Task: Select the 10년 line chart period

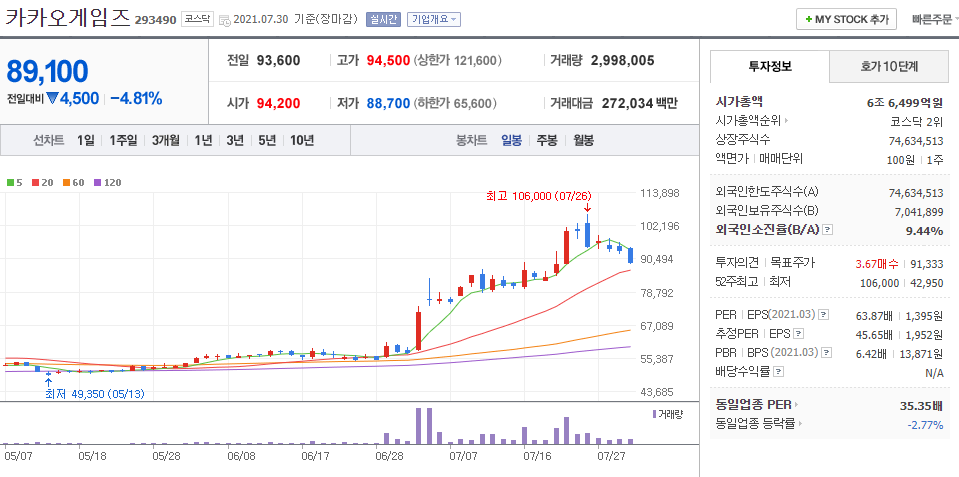Action: [302, 141]
